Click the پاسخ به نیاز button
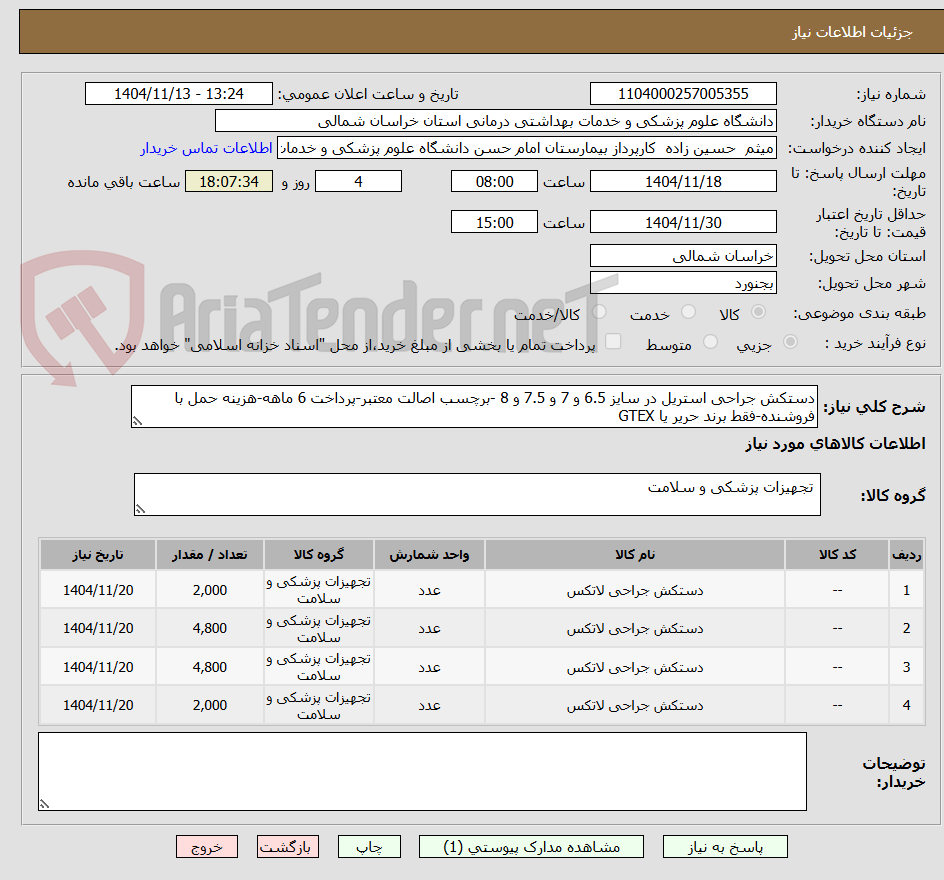 click(725, 847)
